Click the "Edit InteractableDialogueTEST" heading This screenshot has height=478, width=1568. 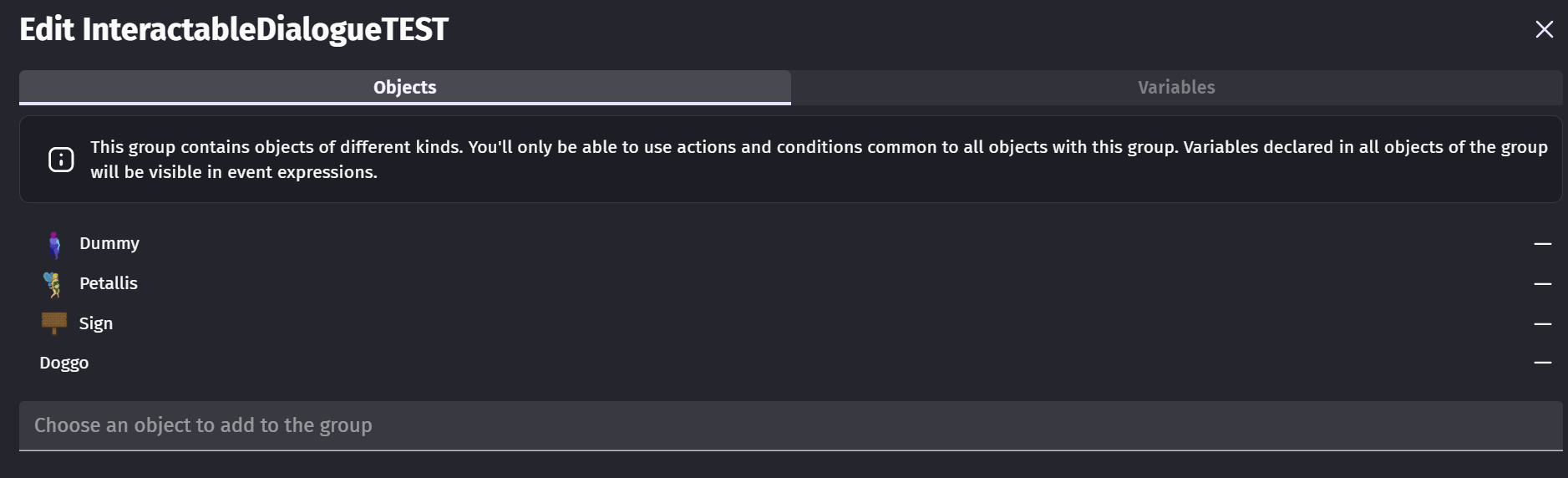click(x=234, y=30)
